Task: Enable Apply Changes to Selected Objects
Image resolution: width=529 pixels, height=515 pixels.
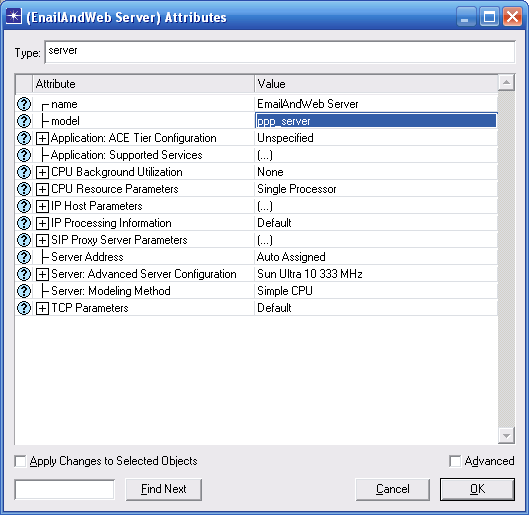Action: pos(20,461)
